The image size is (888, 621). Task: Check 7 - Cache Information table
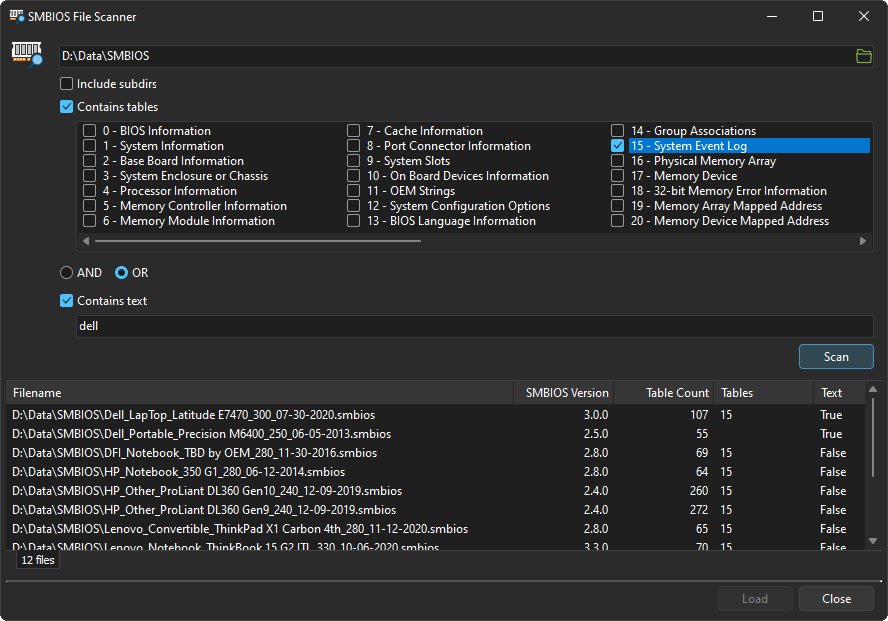[x=353, y=131]
